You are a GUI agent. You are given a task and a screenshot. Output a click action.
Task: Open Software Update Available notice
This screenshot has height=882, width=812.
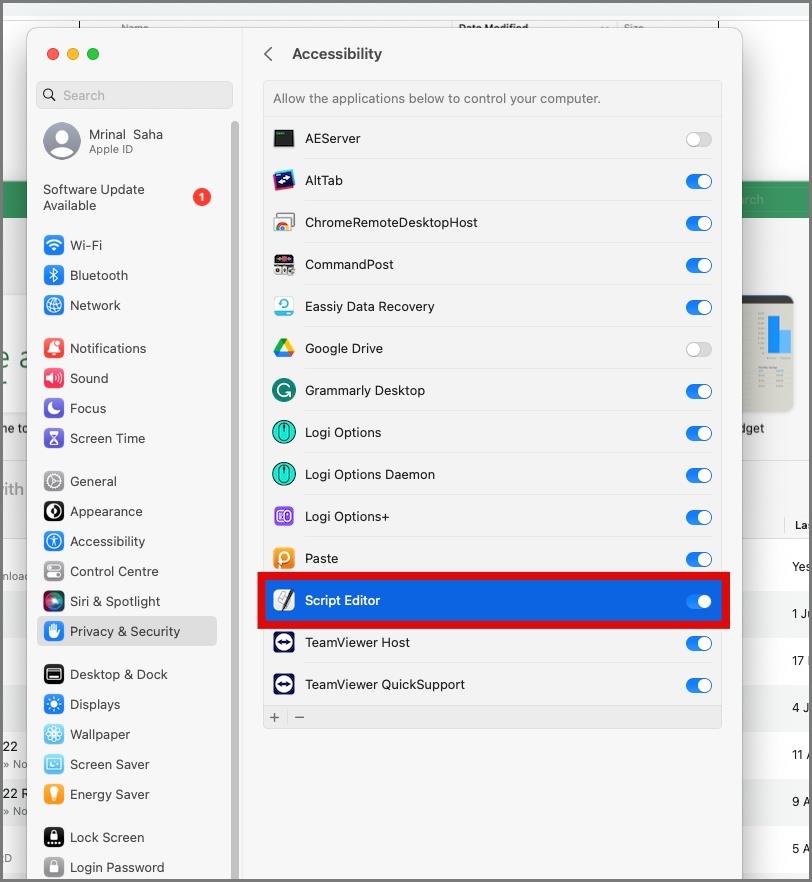coord(127,197)
